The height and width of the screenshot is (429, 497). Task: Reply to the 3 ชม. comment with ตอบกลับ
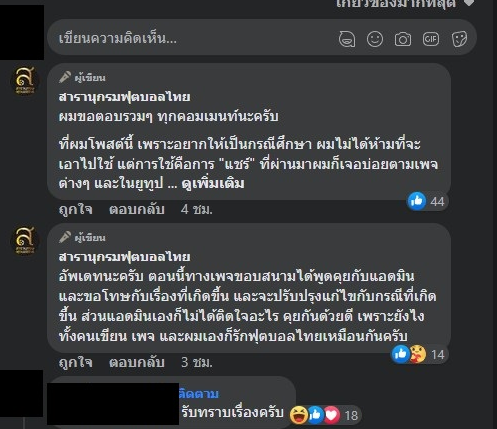tap(137, 362)
